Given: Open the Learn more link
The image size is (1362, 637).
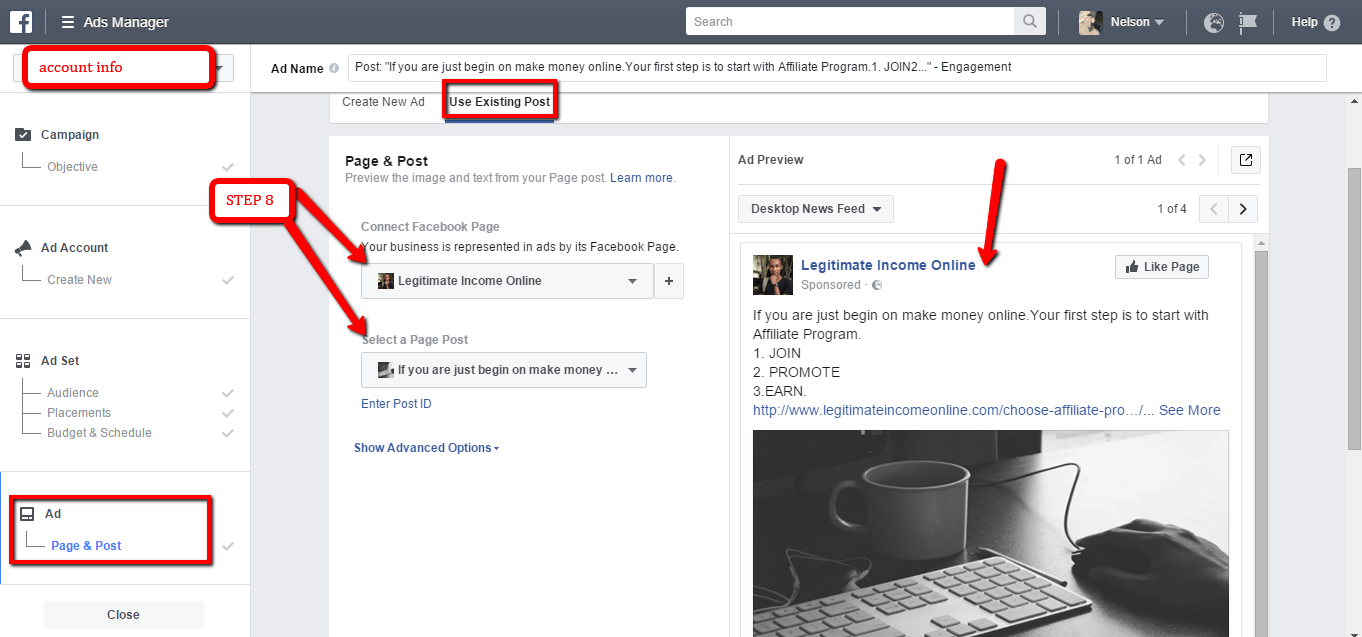Looking at the screenshot, I should tap(642, 178).
